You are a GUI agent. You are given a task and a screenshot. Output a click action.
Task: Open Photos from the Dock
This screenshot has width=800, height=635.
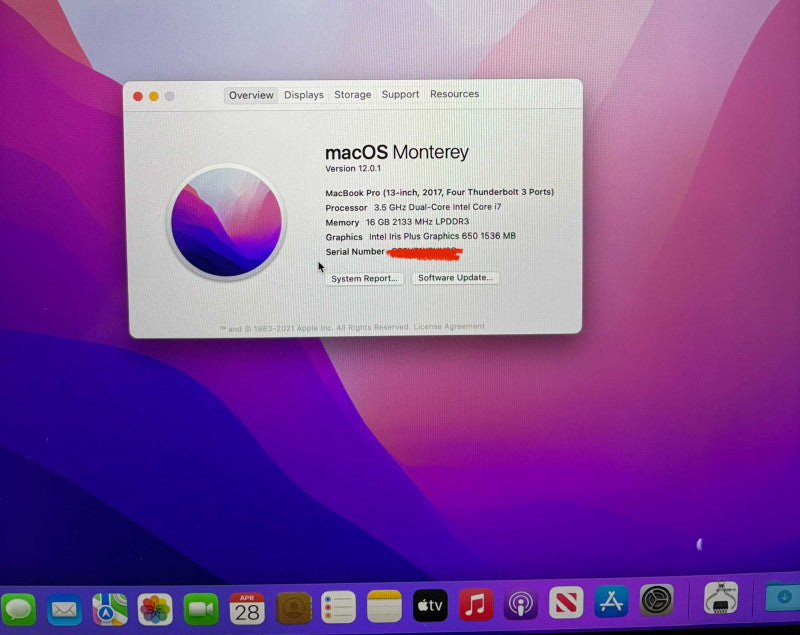[155, 609]
